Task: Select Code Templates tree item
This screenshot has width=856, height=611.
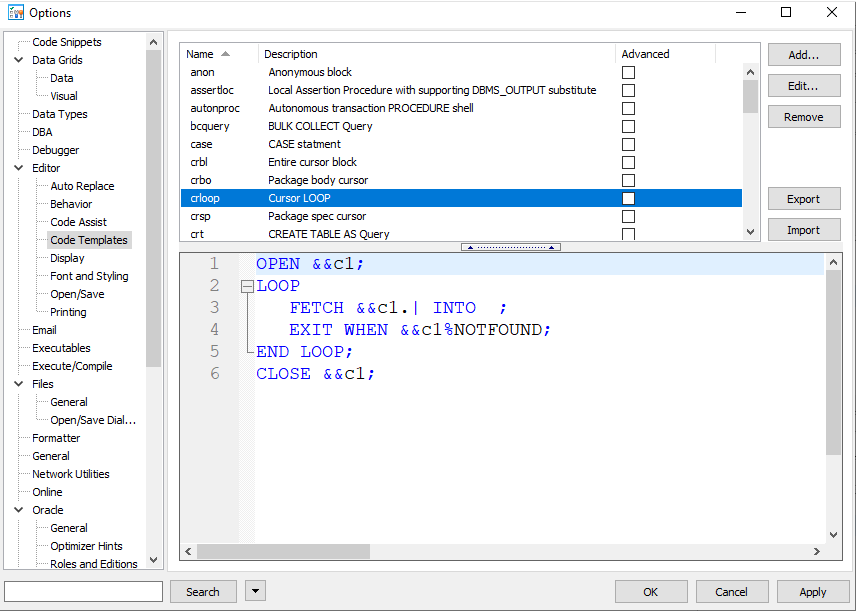Action: pyautogui.click(x=89, y=240)
